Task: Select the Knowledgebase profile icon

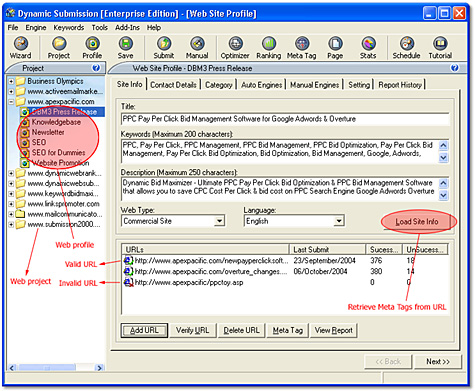Action: (x=25, y=122)
